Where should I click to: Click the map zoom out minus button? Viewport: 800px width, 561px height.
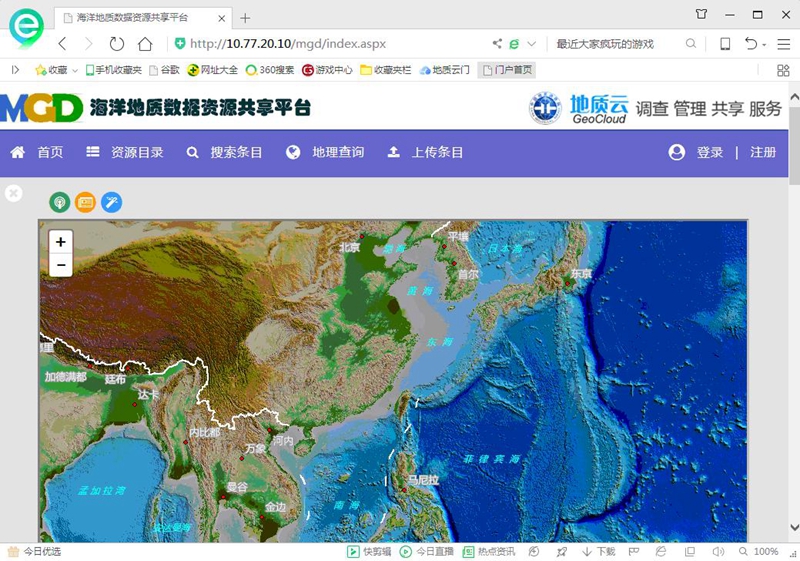click(61, 265)
